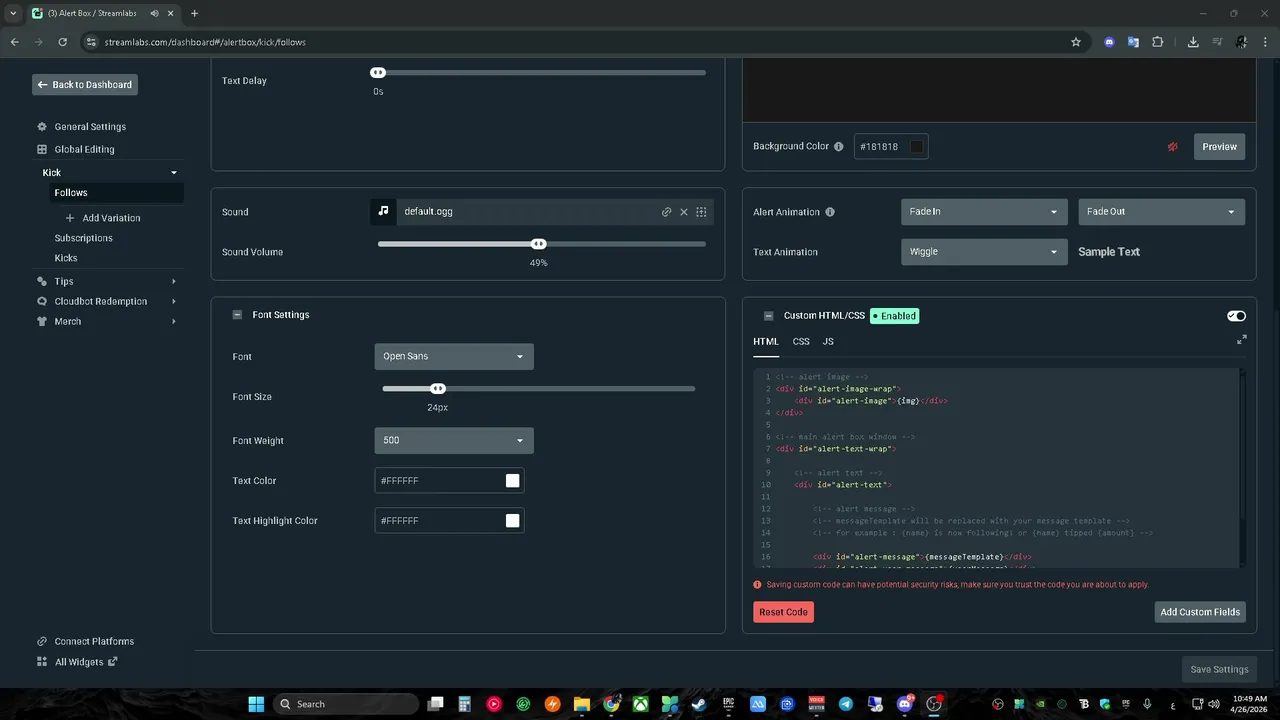1280x720 pixels.
Task: Open the browser extensions puzzle icon
Action: coord(1158,42)
